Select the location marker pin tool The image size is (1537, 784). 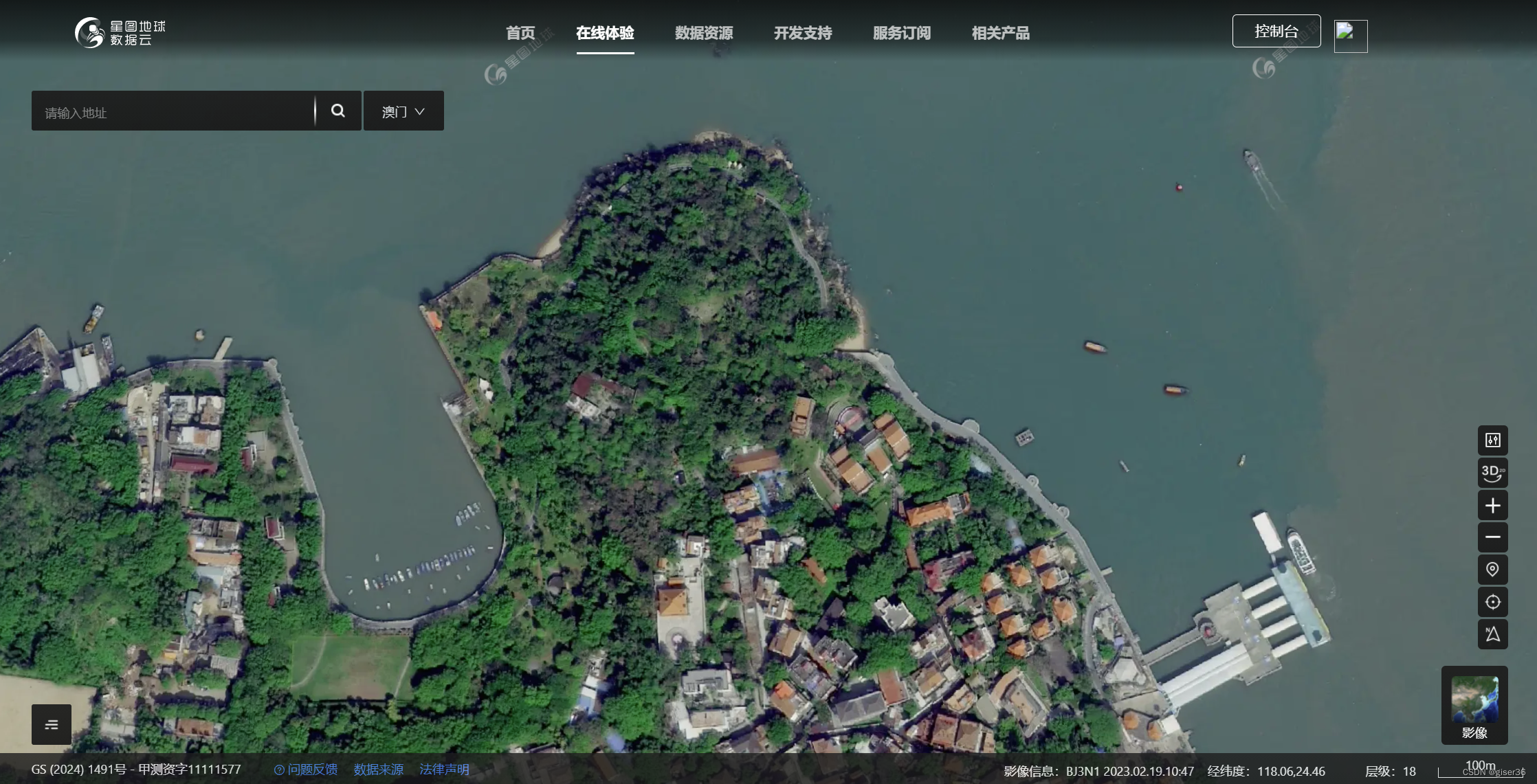pos(1493,570)
